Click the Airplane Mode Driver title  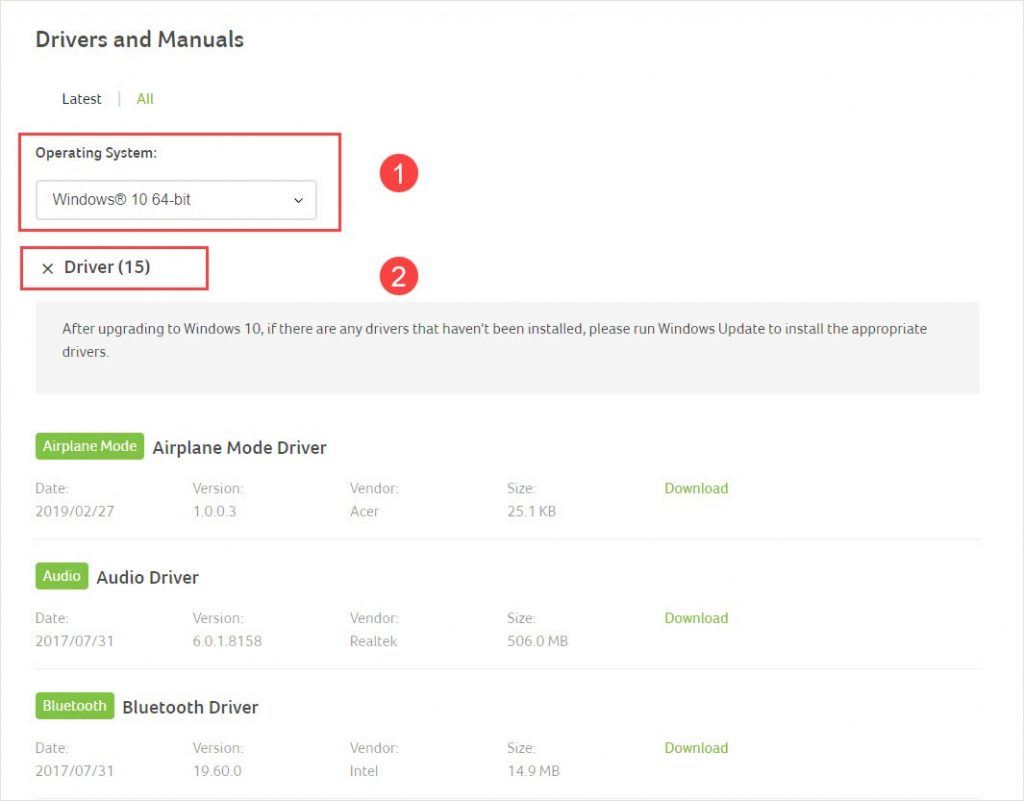239,447
